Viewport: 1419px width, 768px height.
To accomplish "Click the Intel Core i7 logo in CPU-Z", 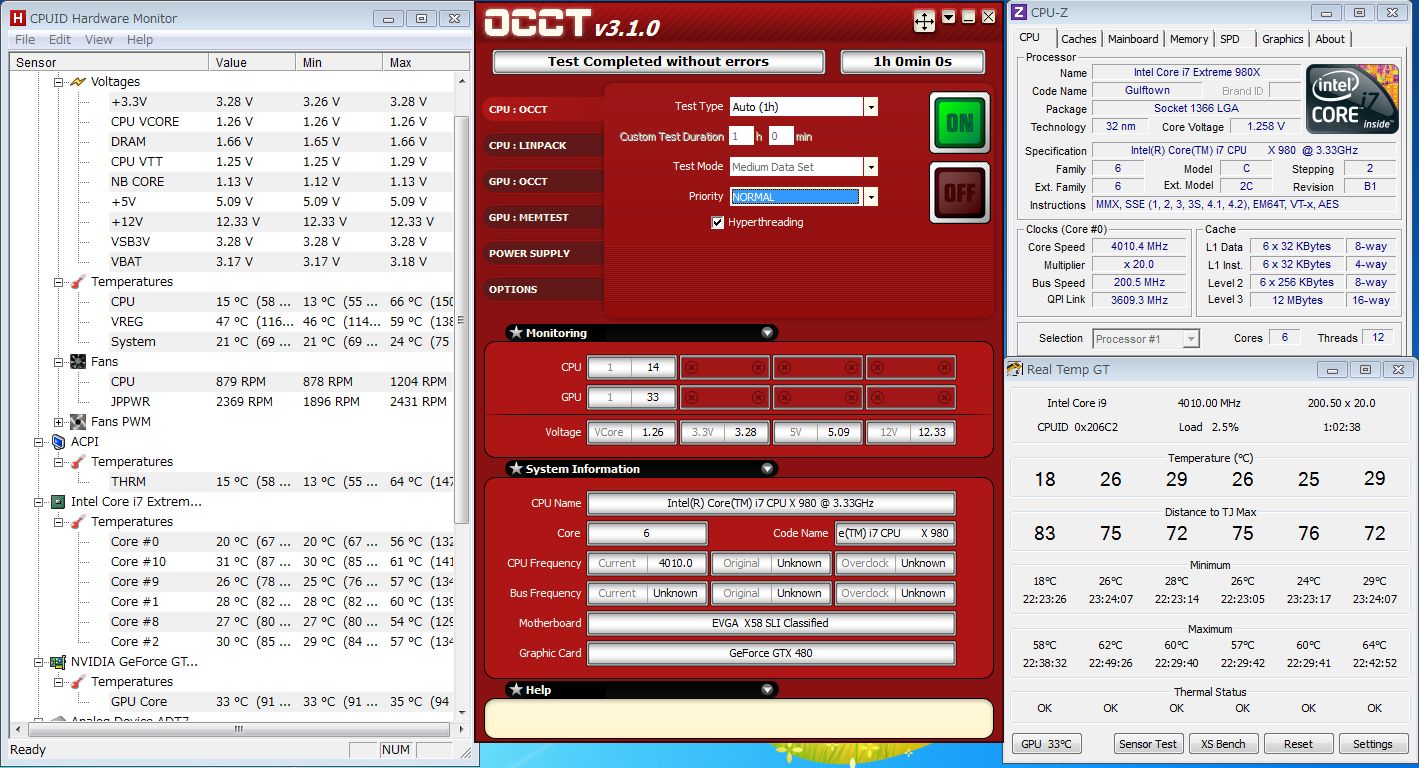I will point(1353,100).
